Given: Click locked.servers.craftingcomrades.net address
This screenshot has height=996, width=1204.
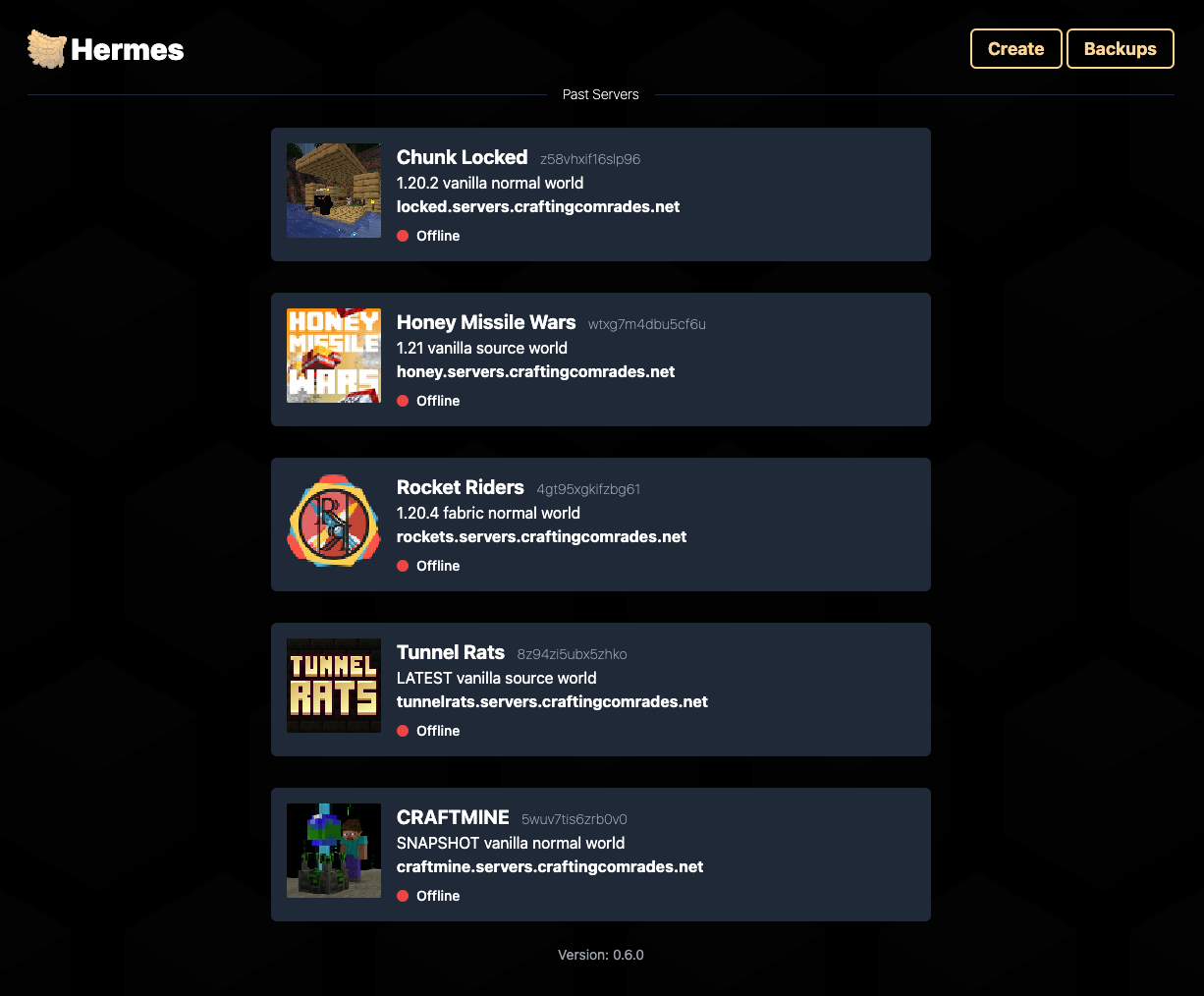Looking at the screenshot, I should click(x=538, y=206).
